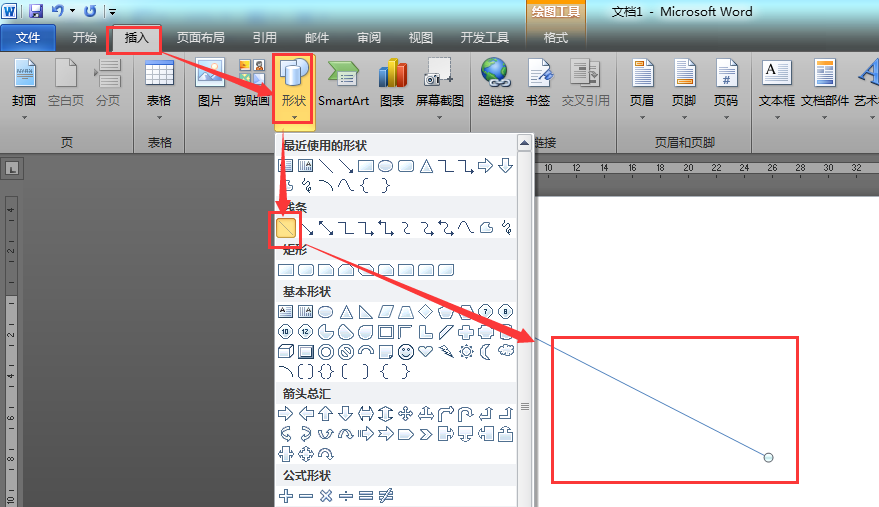Screen dimensions: 879x507
Task: Switch to the 页面布局 page layout tab
Action: tap(201, 38)
